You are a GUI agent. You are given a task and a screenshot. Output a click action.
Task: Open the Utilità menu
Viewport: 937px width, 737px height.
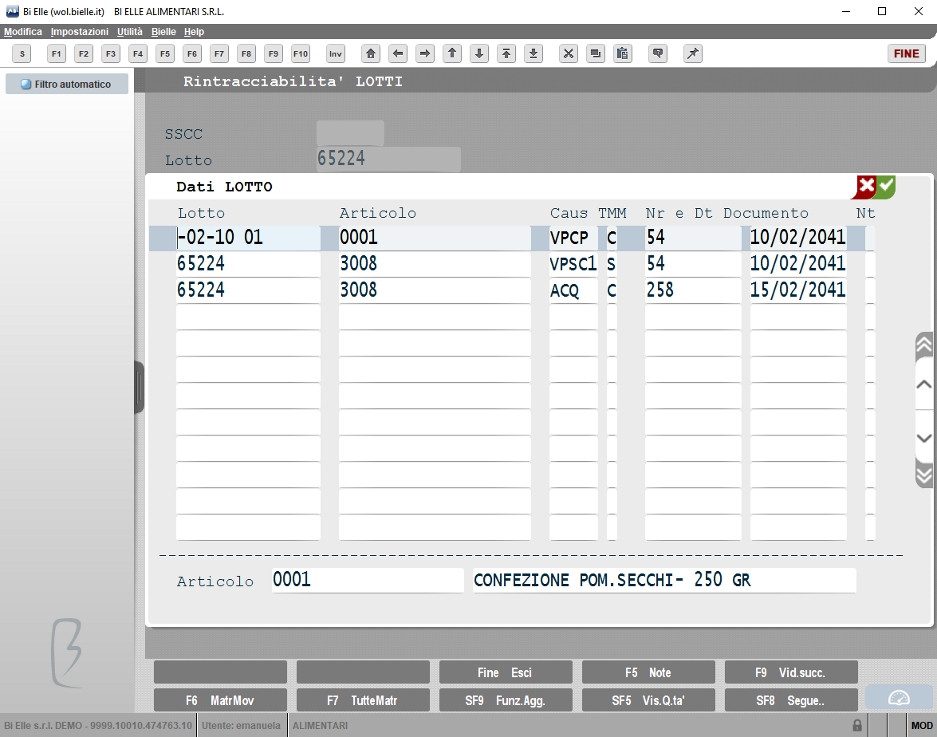pos(130,32)
